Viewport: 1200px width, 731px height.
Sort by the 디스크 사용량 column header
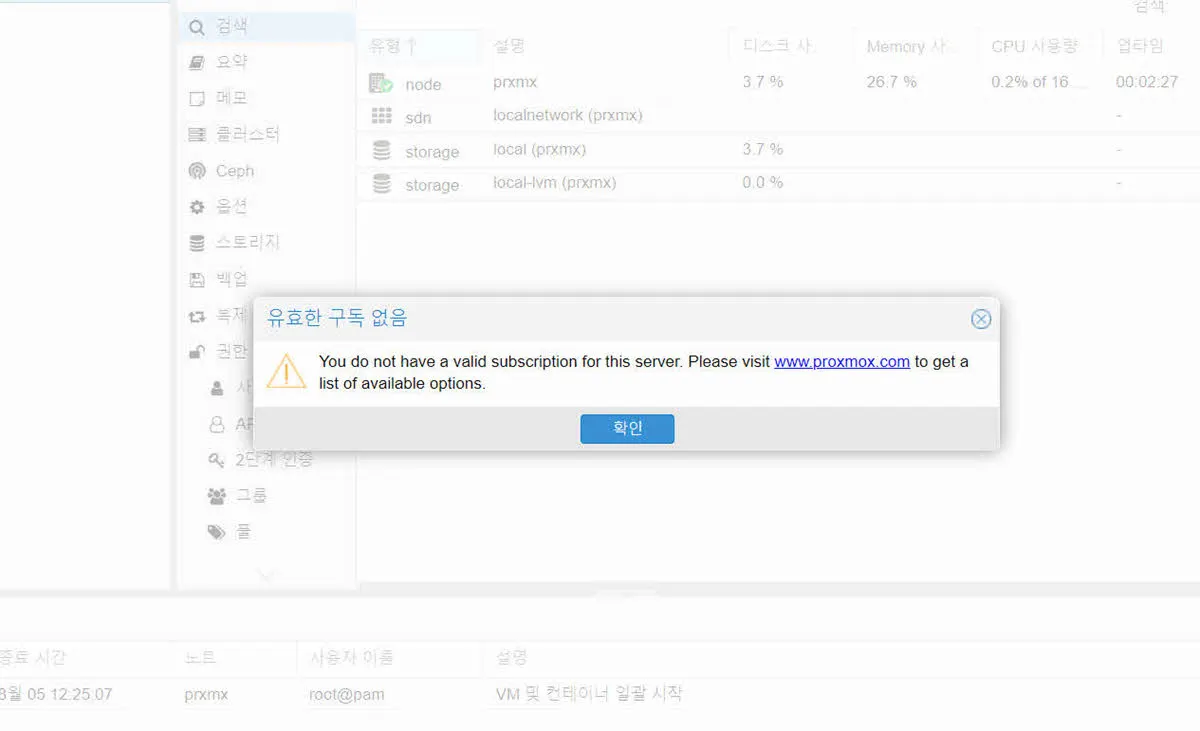[790, 46]
